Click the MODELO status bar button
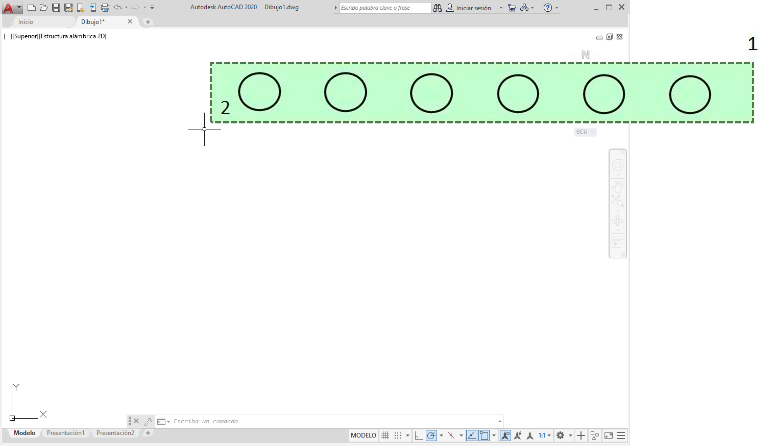This screenshot has height=446, width=759. click(x=363, y=435)
